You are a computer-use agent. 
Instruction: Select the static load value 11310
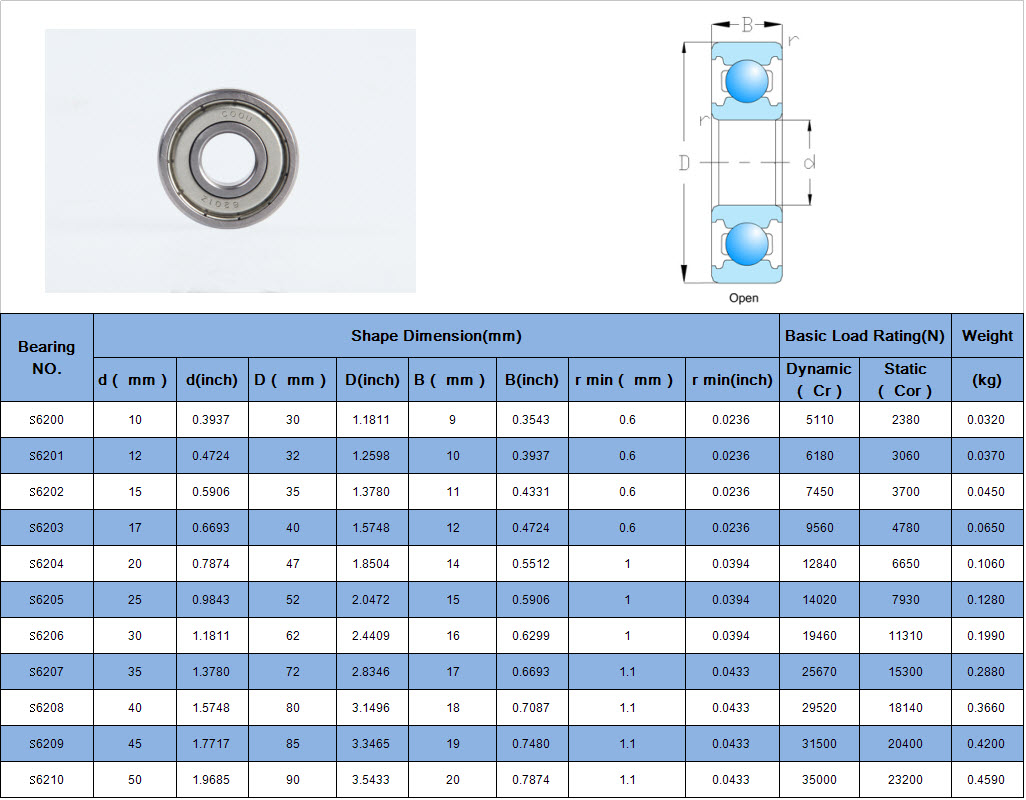[x=905, y=636]
